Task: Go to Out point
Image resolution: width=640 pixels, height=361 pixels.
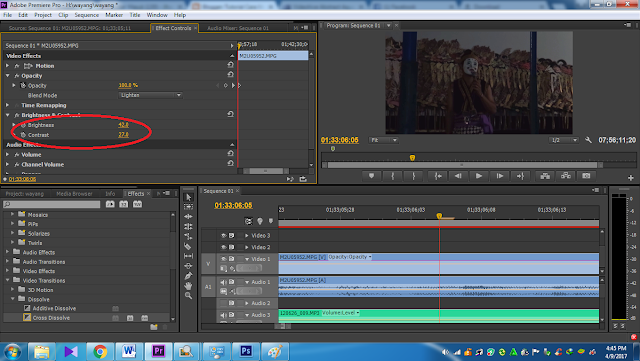Action: [520, 176]
